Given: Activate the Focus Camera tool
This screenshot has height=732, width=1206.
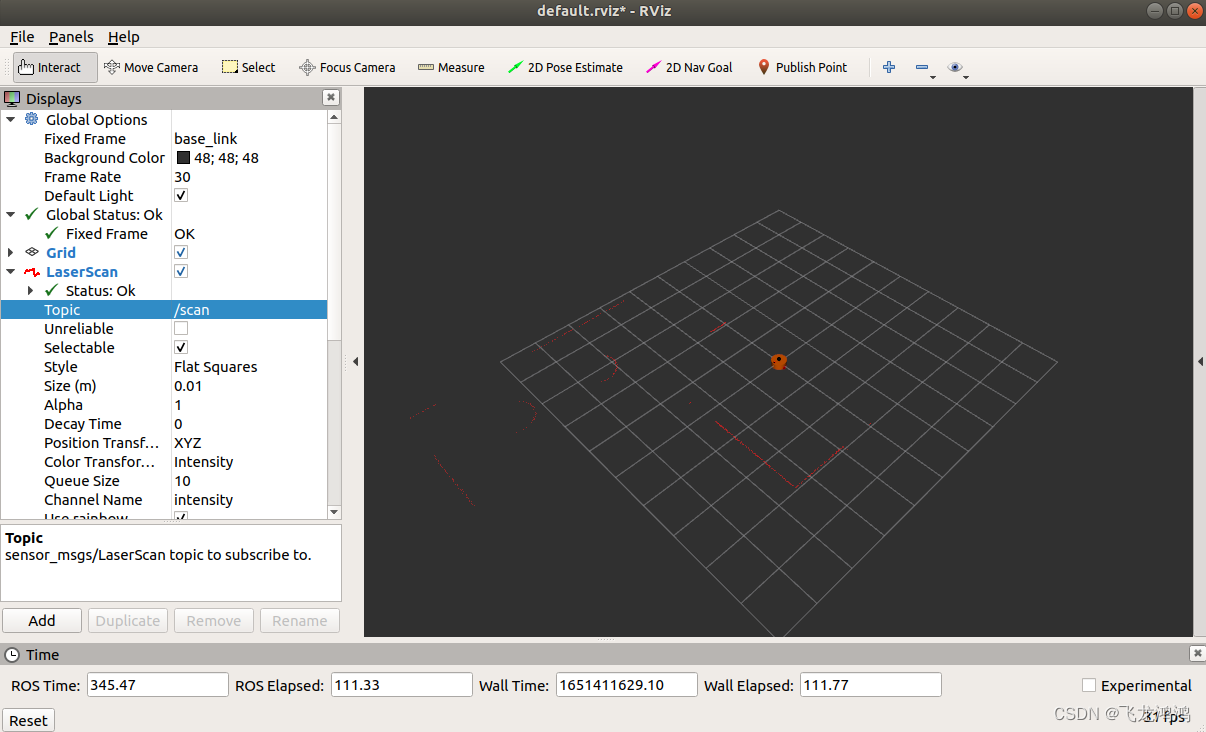Looking at the screenshot, I should click(347, 67).
